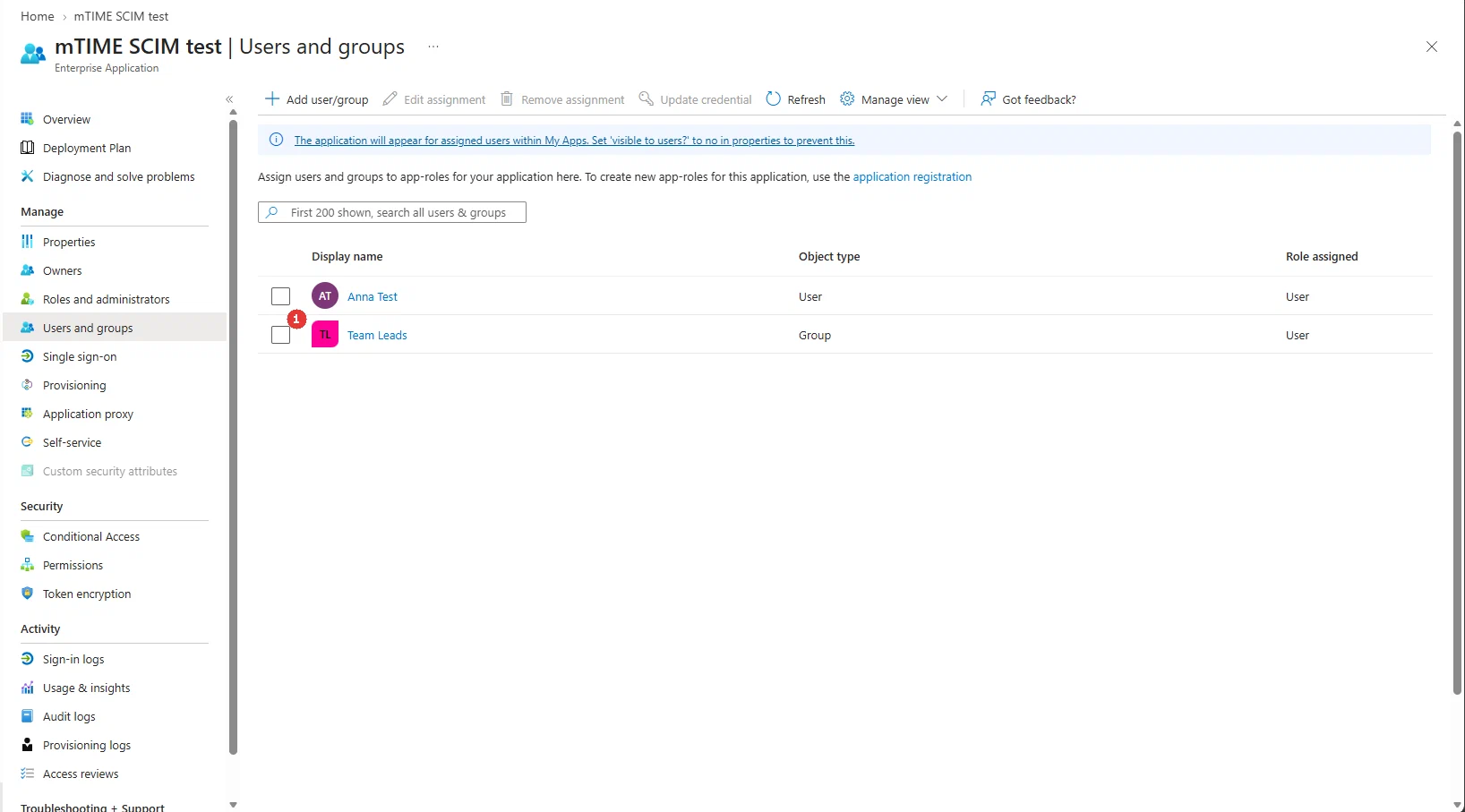
Task: Click Add user/group in the toolbar
Action: [x=317, y=99]
